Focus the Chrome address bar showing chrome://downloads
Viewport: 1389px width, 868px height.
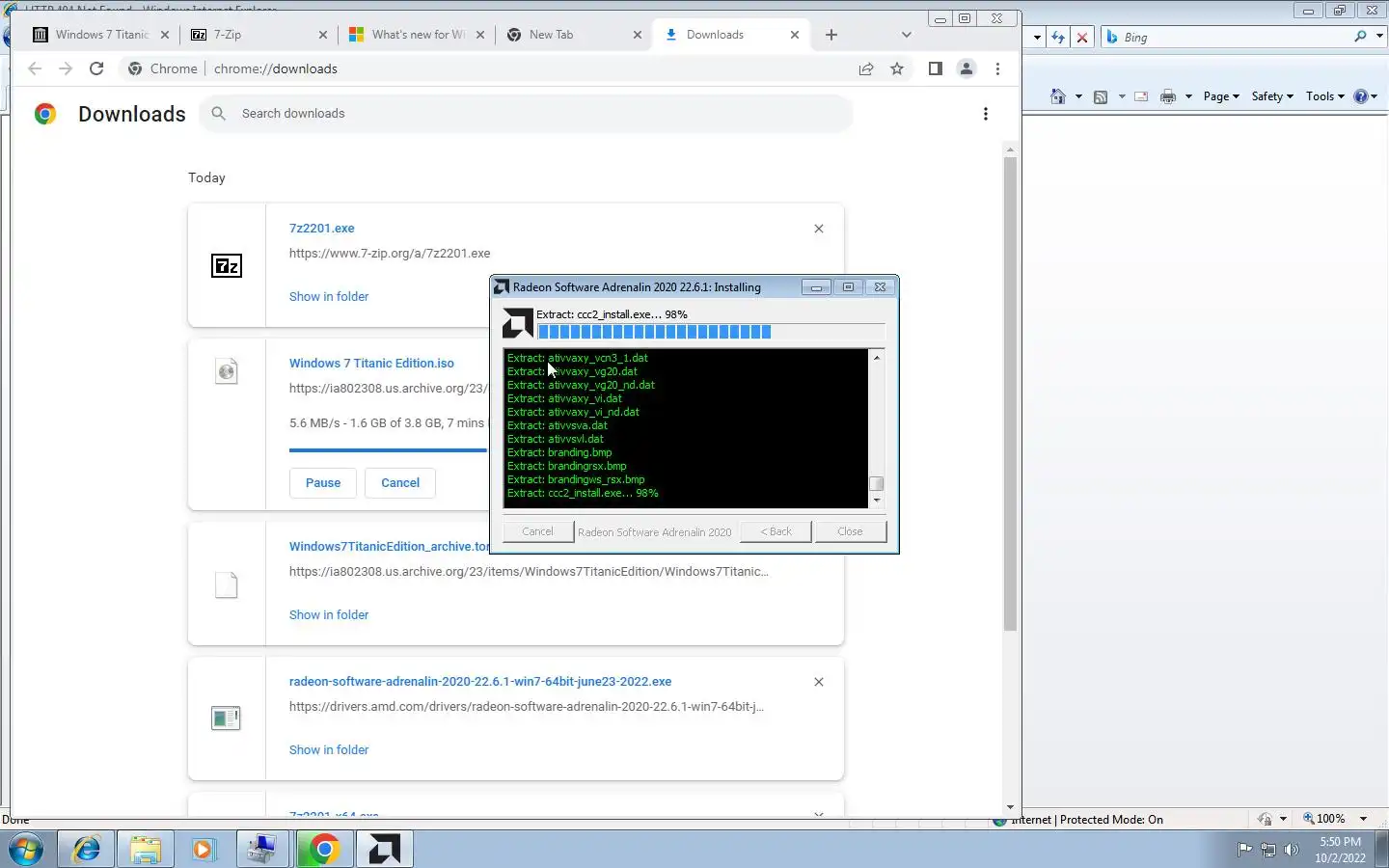(487, 68)
